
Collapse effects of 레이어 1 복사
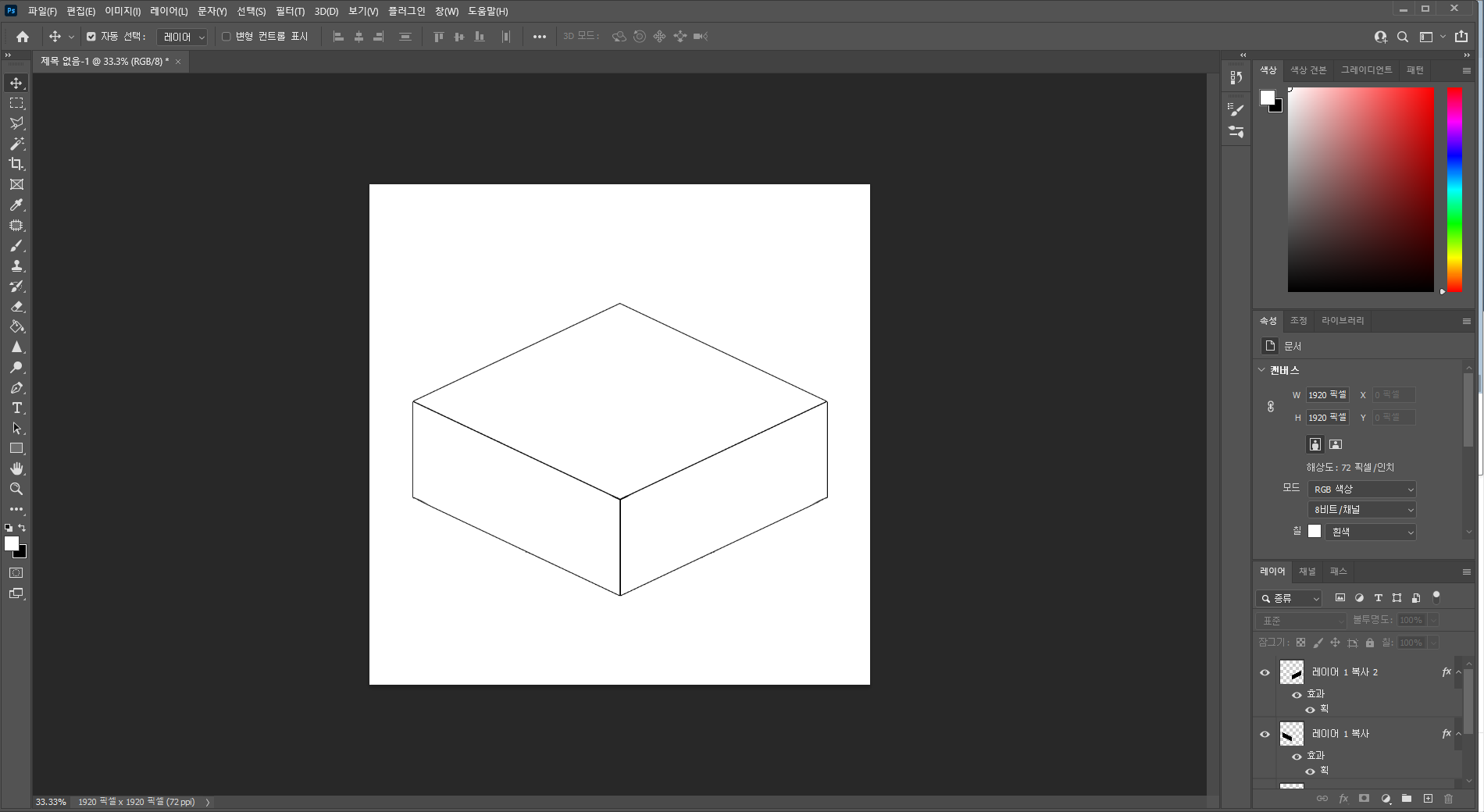click(1458, 734)
